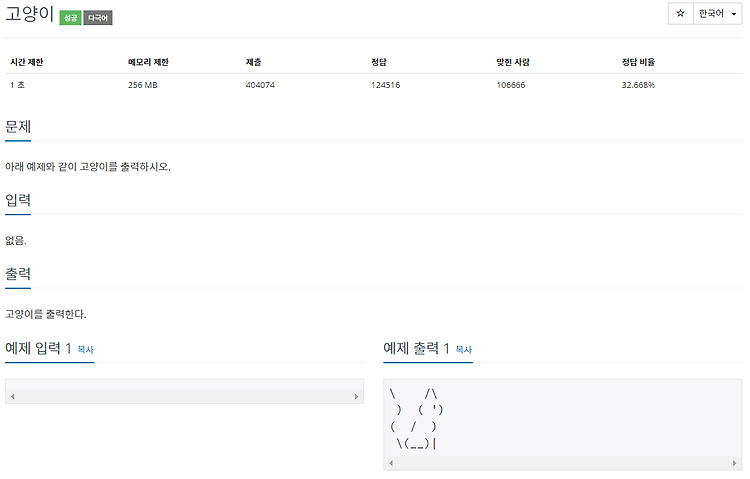Click the 없음. input description
Screen dimensions: 750x479
coord(16,241)
